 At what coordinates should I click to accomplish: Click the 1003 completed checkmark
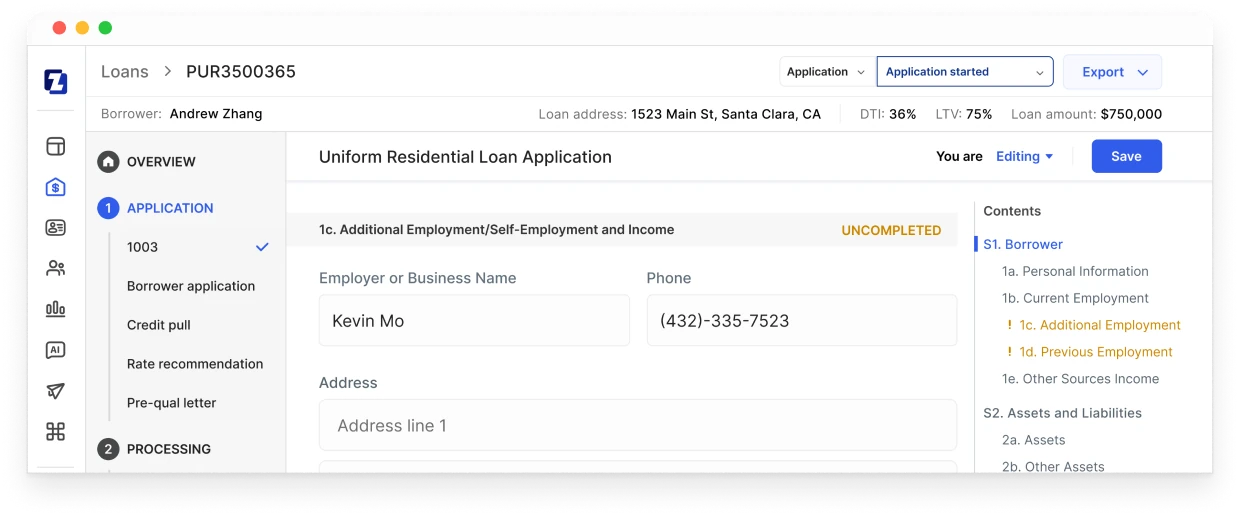click(262, 247)
